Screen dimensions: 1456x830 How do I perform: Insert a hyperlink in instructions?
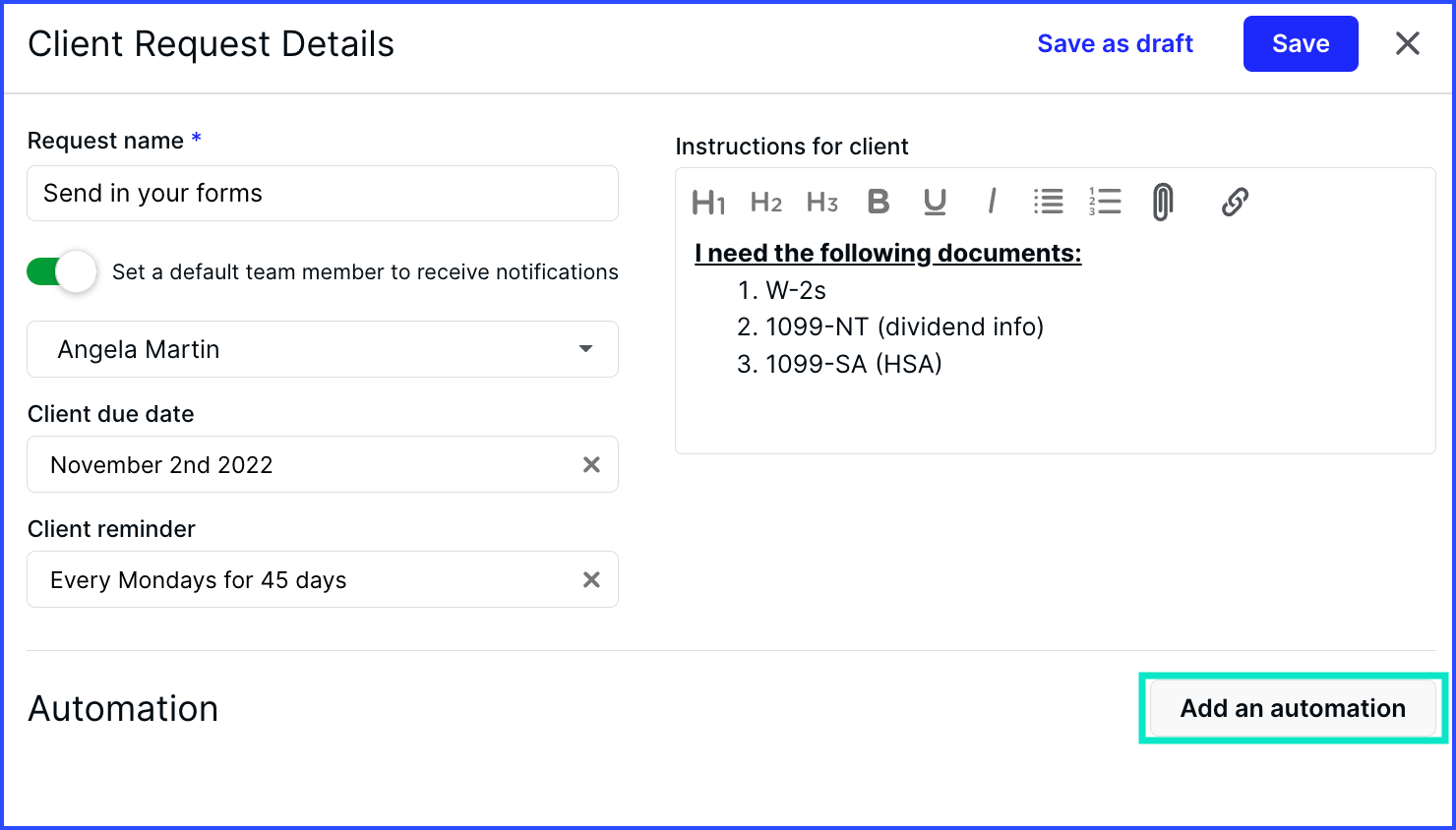[1235, 202]
